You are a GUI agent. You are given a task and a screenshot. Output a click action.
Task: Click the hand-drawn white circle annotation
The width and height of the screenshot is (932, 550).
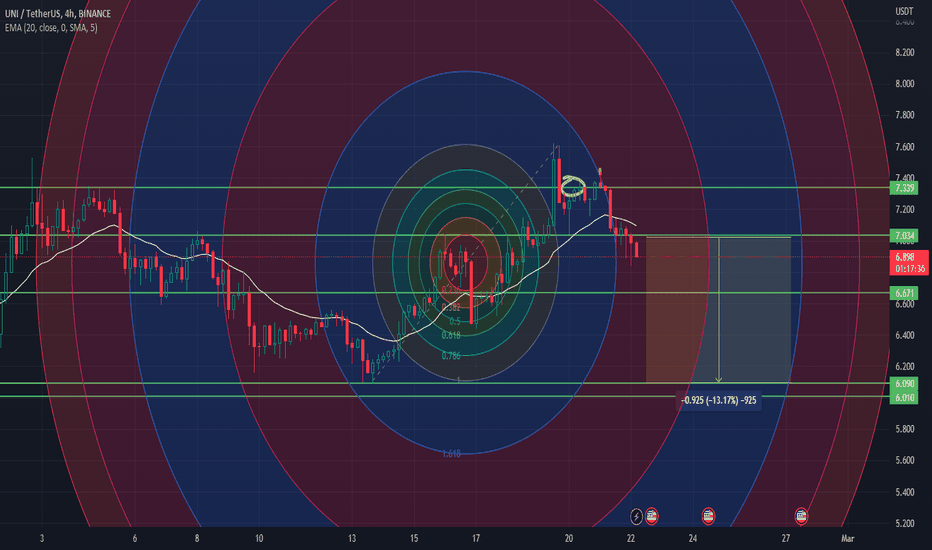(x=574, y=187)
